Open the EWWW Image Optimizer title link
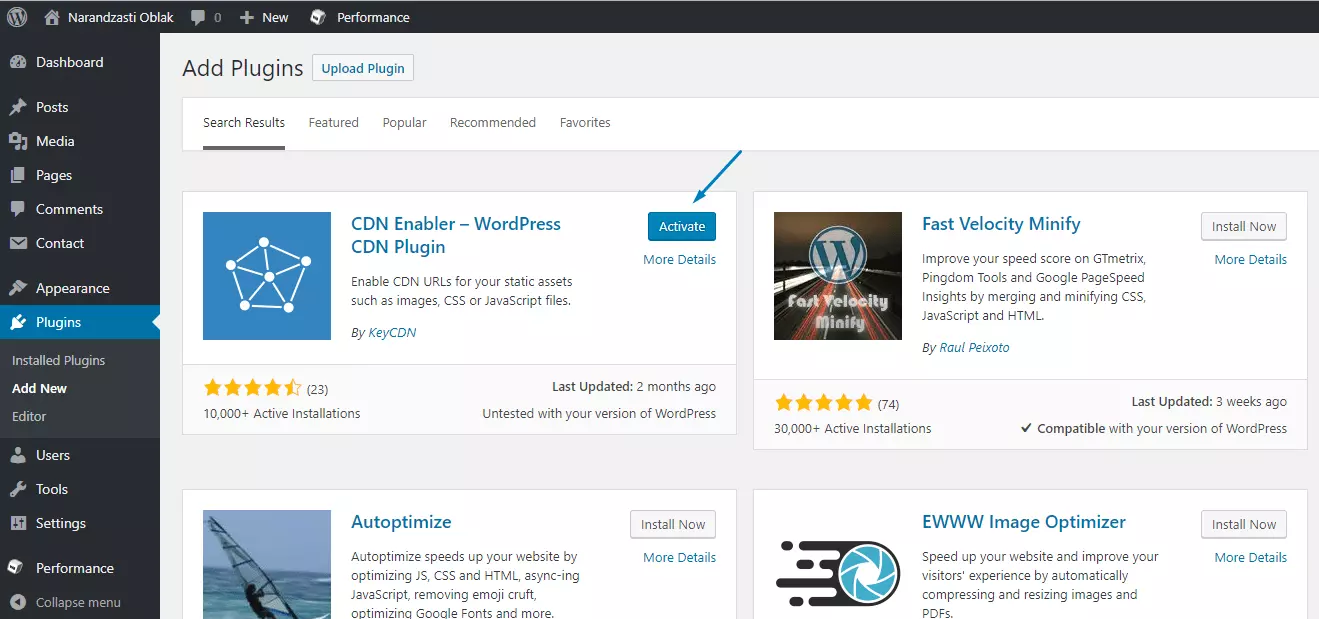 click(x=1024, y=522)
